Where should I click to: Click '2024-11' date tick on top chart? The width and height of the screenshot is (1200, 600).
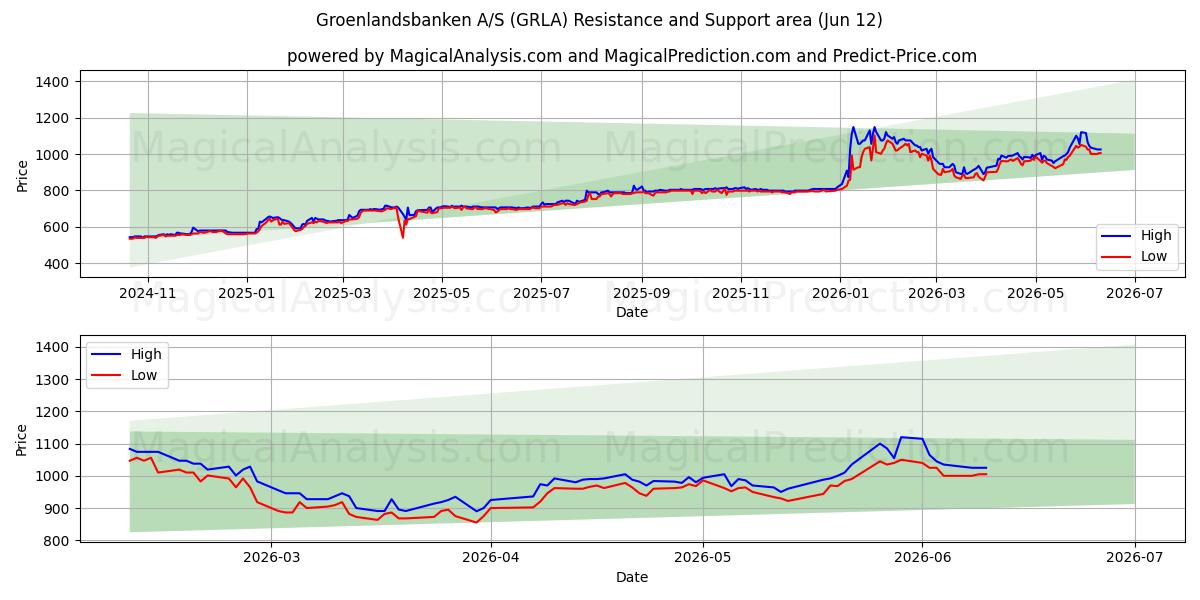[x=147, y=295]
